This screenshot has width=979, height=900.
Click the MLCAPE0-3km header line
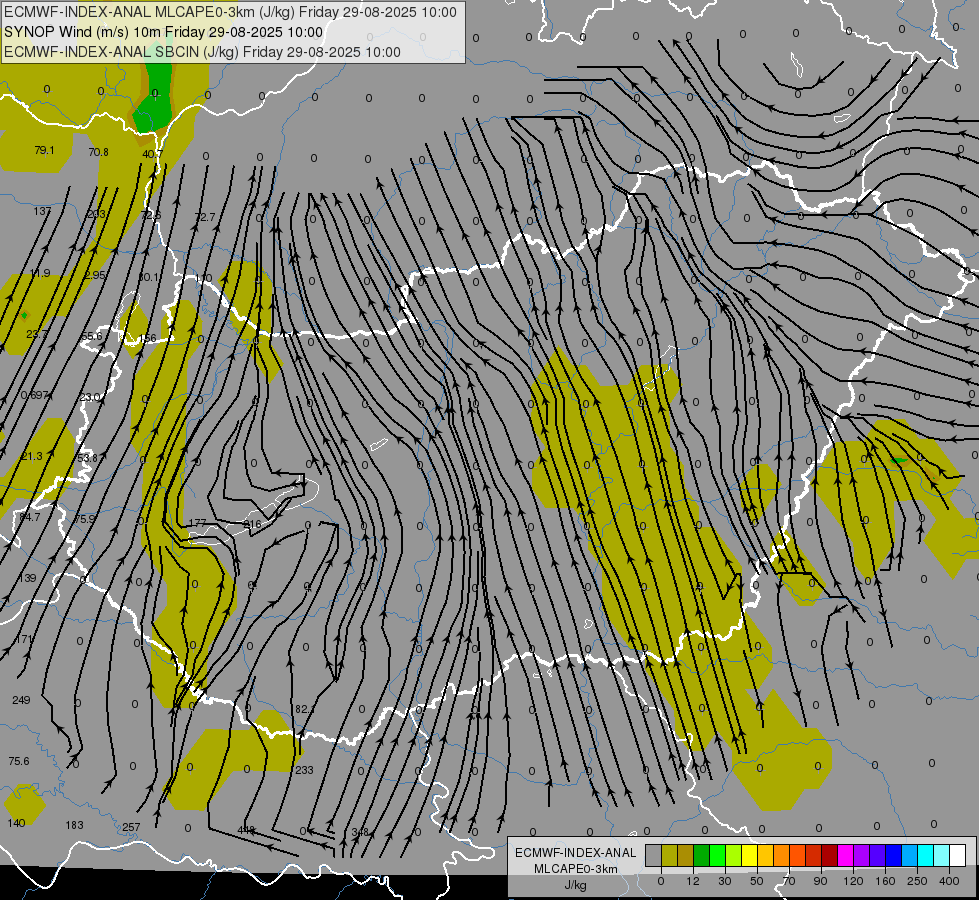230,12
